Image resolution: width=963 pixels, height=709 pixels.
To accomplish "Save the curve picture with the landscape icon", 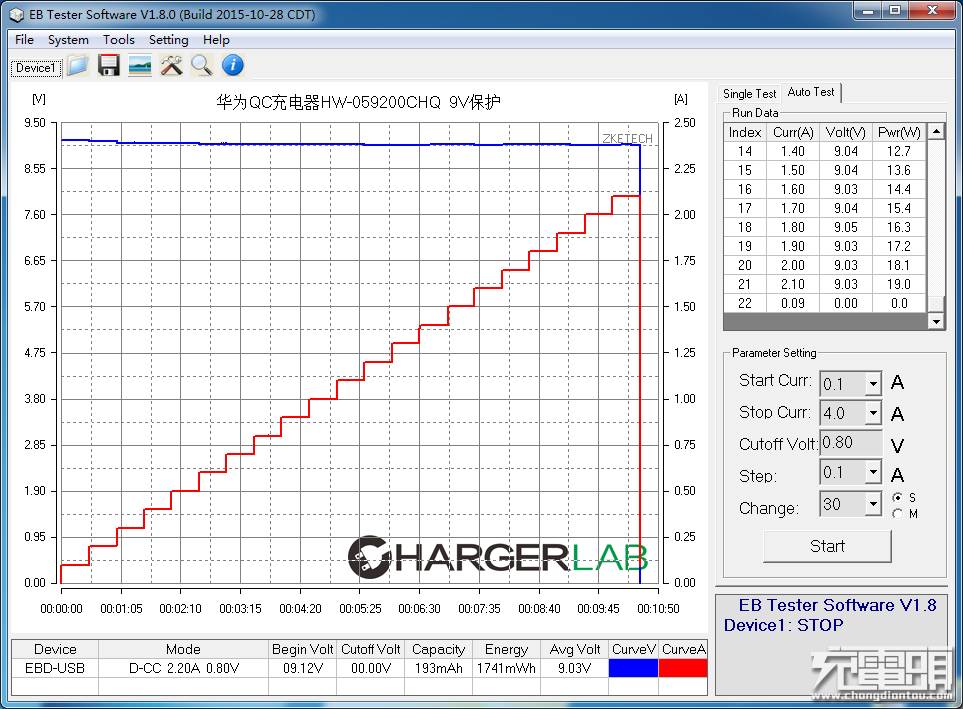I will pyautogui.click(x=140, y=65).
